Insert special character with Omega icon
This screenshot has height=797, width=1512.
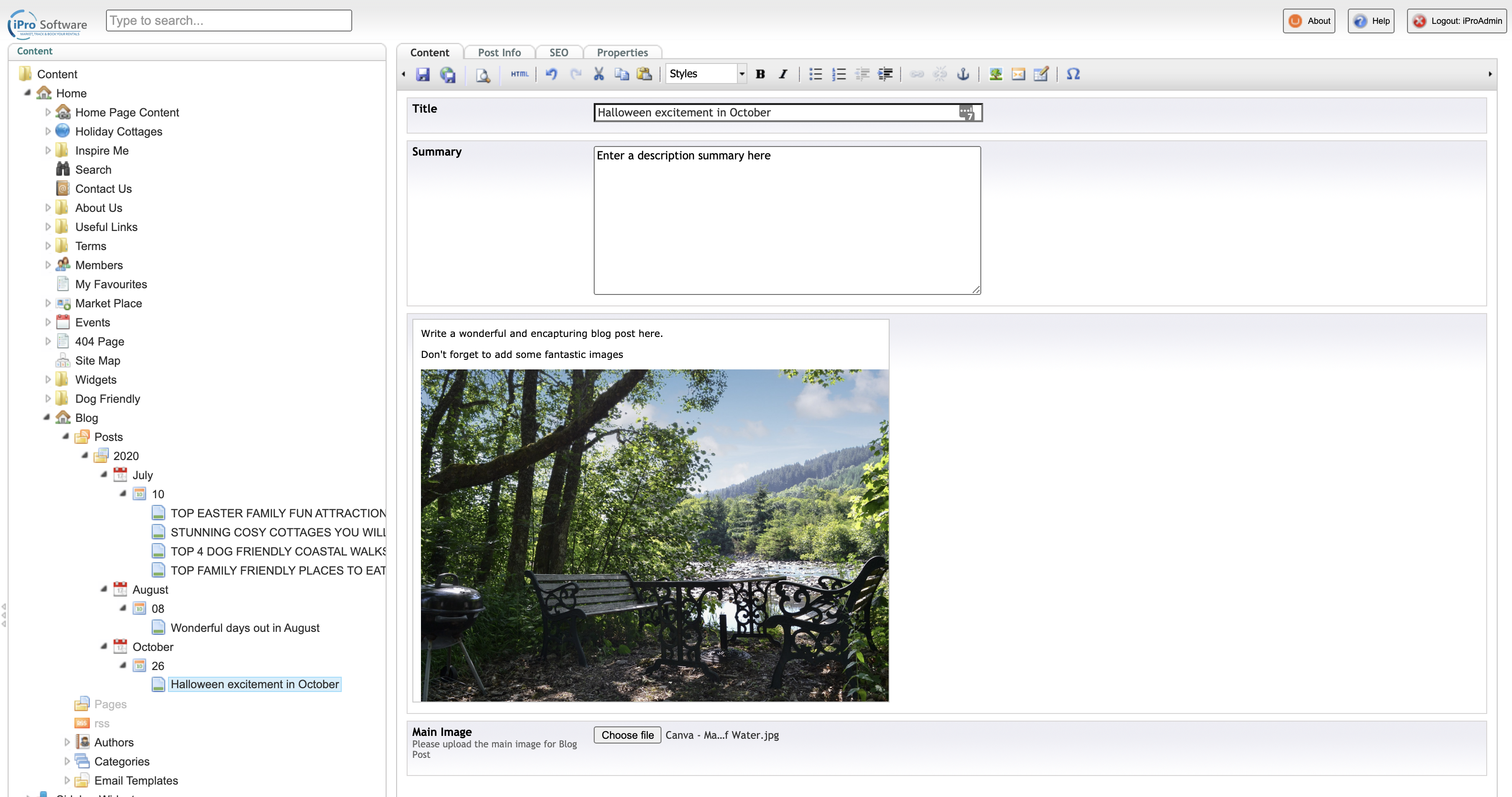pyautogui.click(x=1073, y=74)
